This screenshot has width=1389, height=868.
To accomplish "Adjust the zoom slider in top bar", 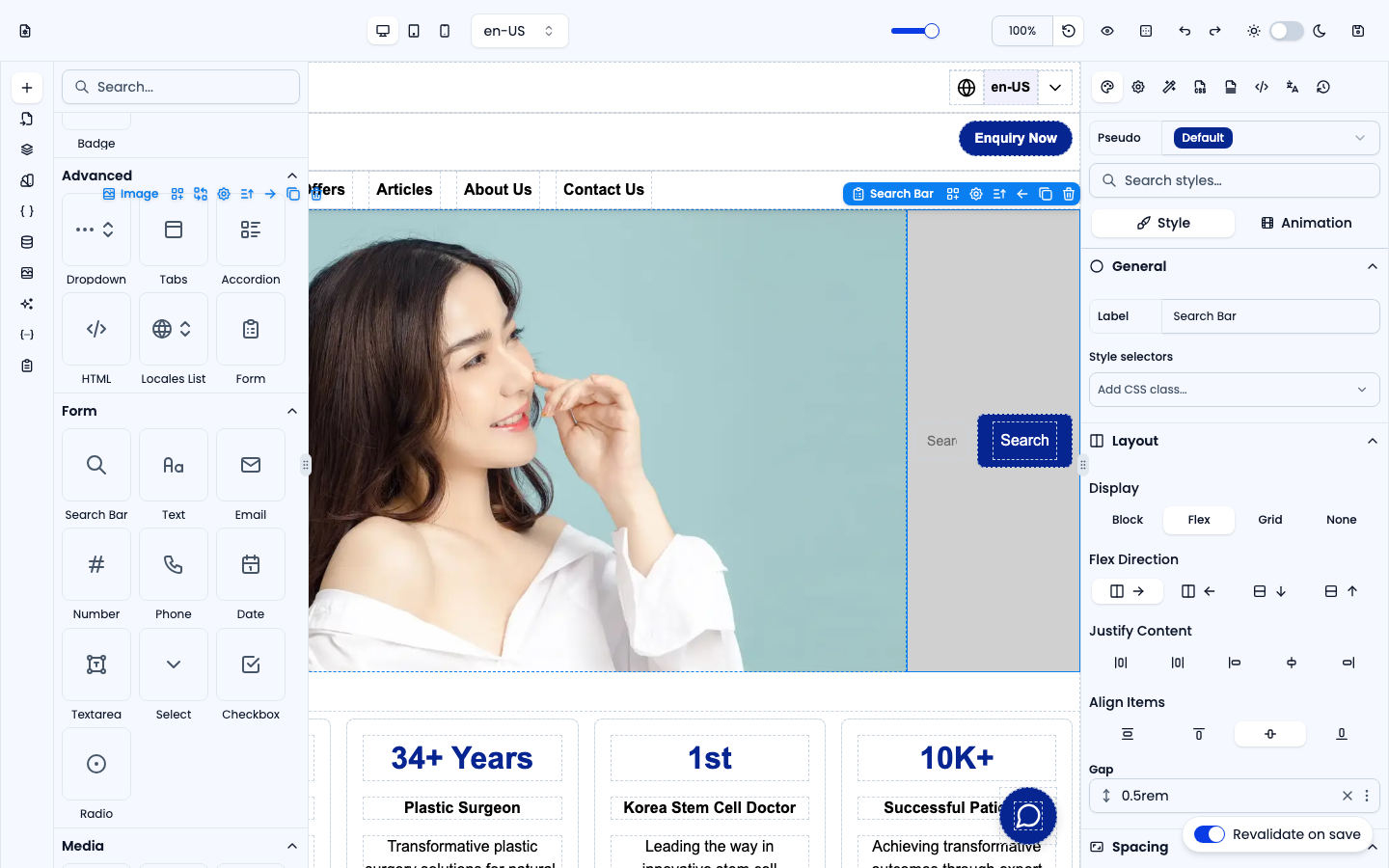I will pyautogui.click(x=915, y=31).
